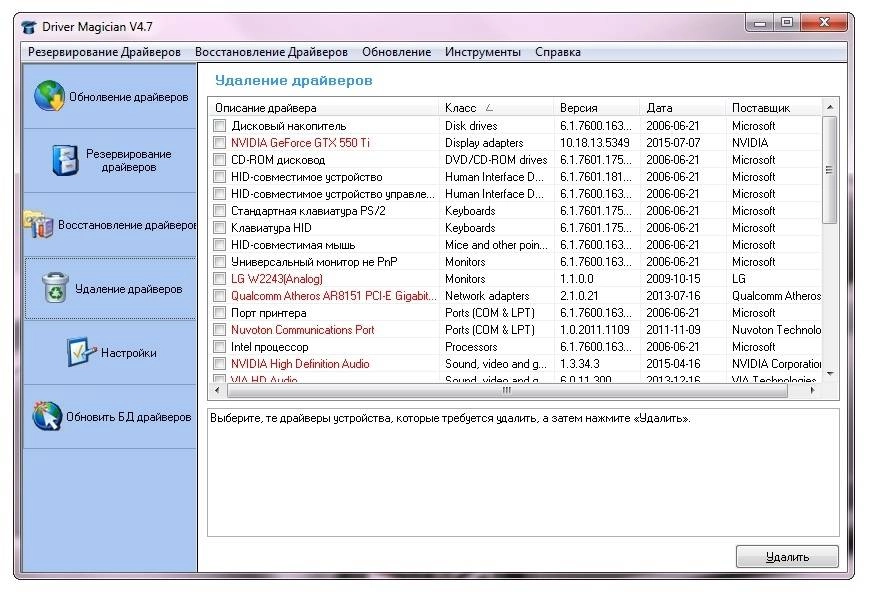Select 'NVIDIA Corporation' supplier cell

(x=776, y=364)
